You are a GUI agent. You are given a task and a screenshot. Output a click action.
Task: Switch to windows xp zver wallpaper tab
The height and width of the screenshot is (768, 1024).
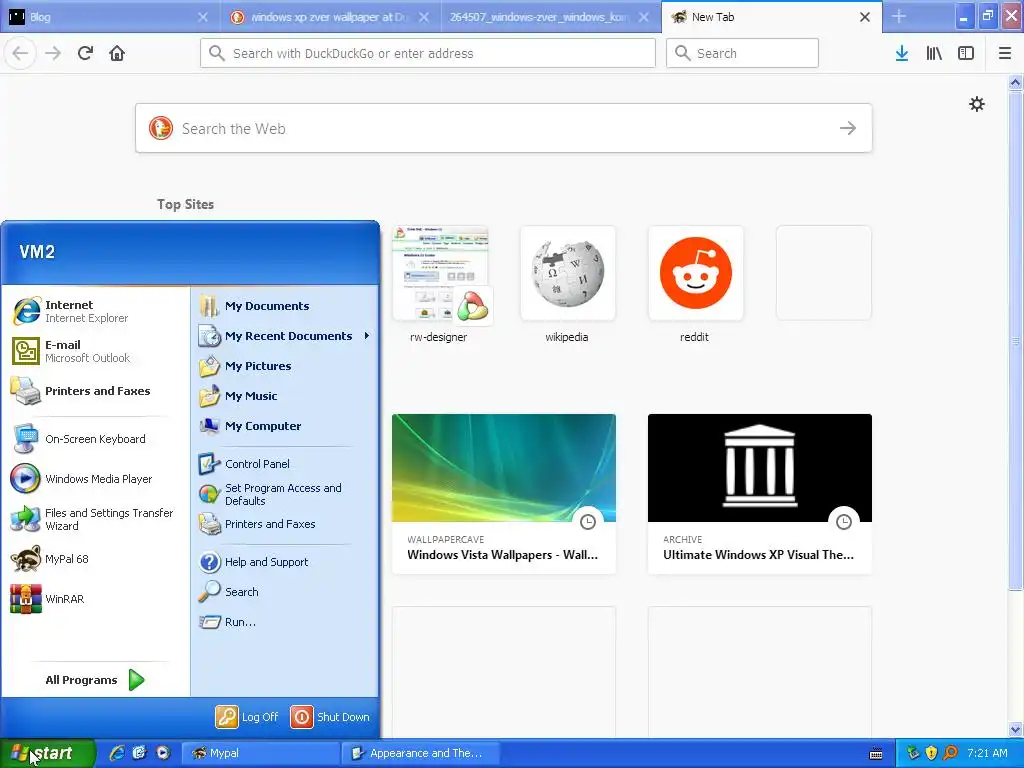(x=330, y=17)
